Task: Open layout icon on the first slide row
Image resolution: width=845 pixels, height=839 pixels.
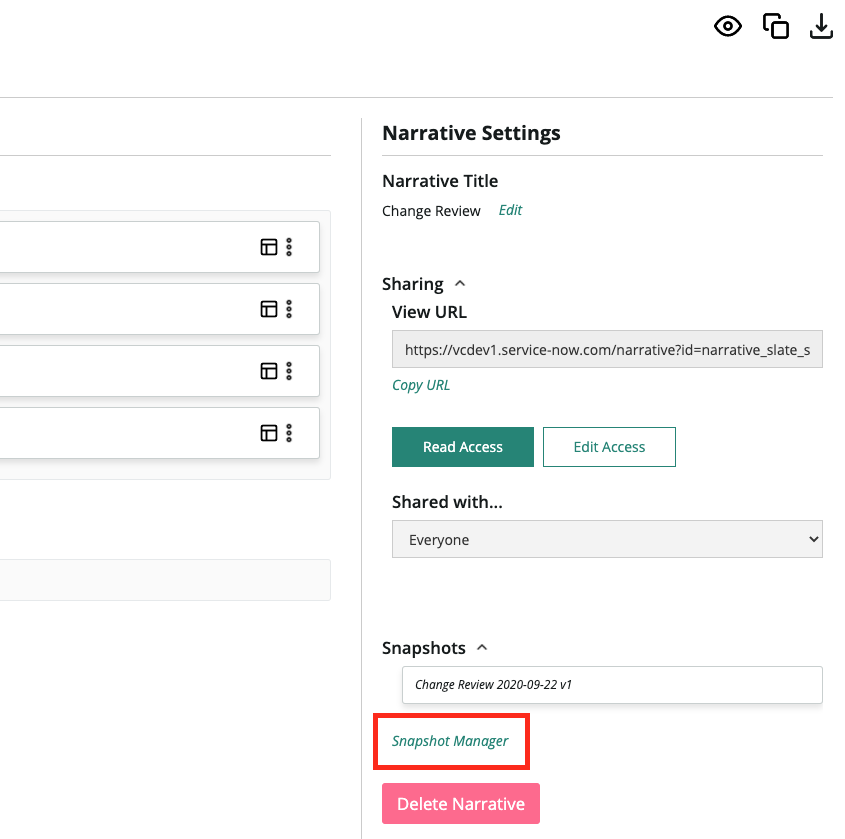Action: [268, 247]
